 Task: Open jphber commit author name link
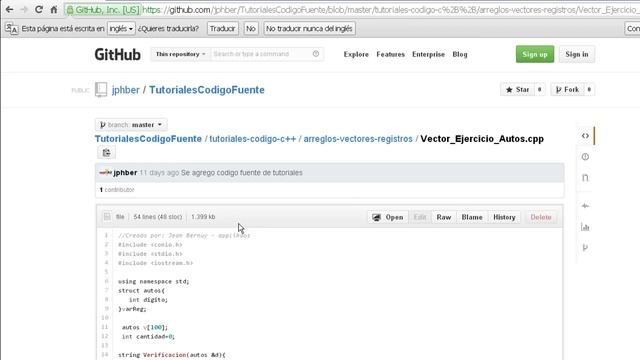click(x=125, y=173)
